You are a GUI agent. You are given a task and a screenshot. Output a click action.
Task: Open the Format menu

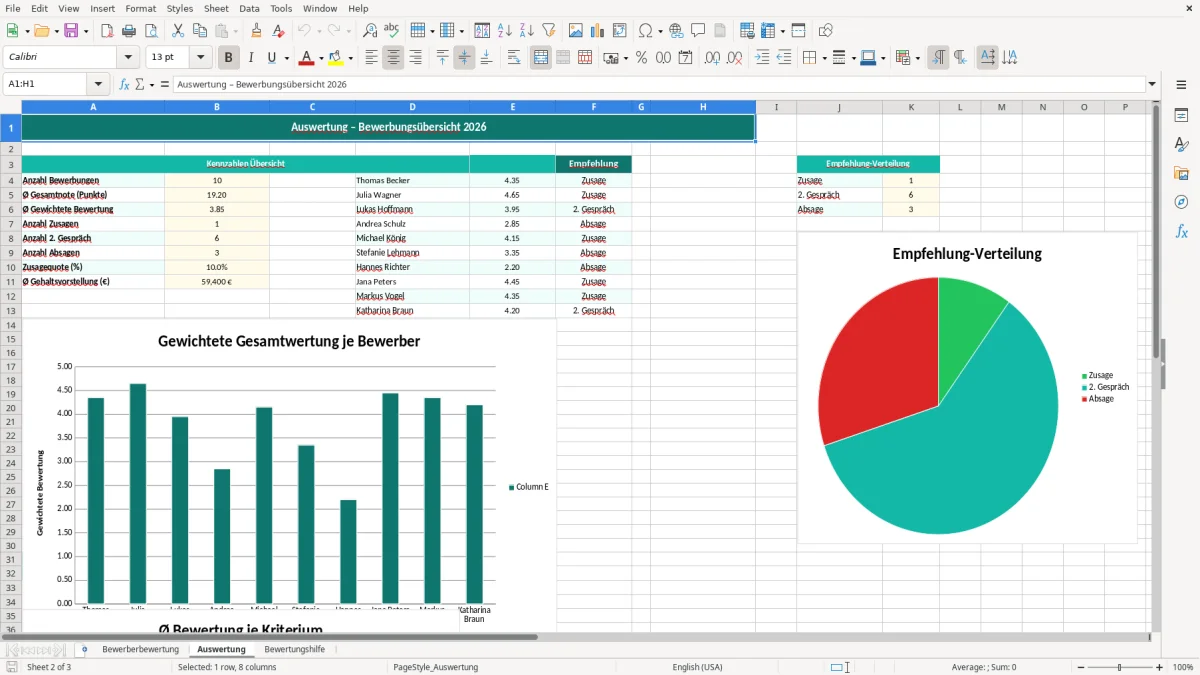point(141,8)
